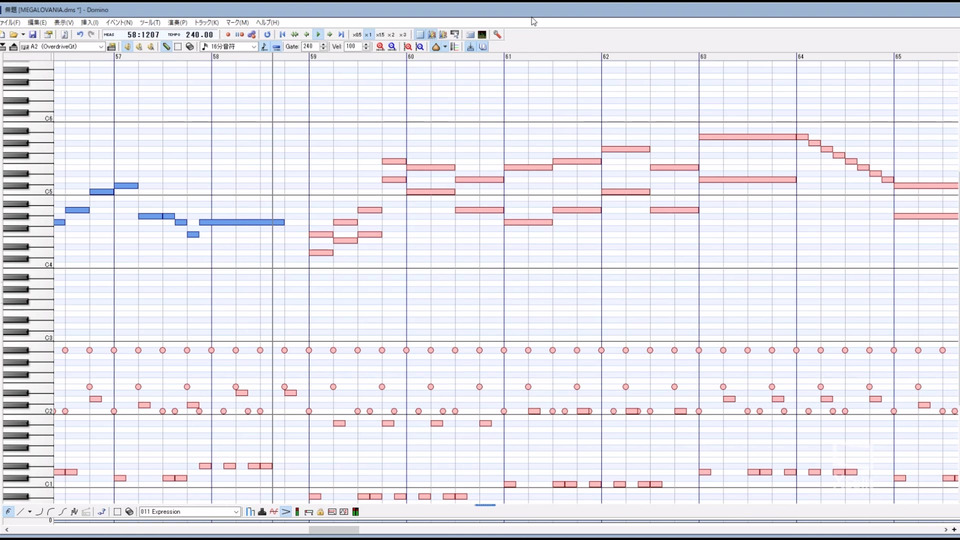960x540 pixels.
Task: Open the 011 Expression event dropdown
Action: 190,512
